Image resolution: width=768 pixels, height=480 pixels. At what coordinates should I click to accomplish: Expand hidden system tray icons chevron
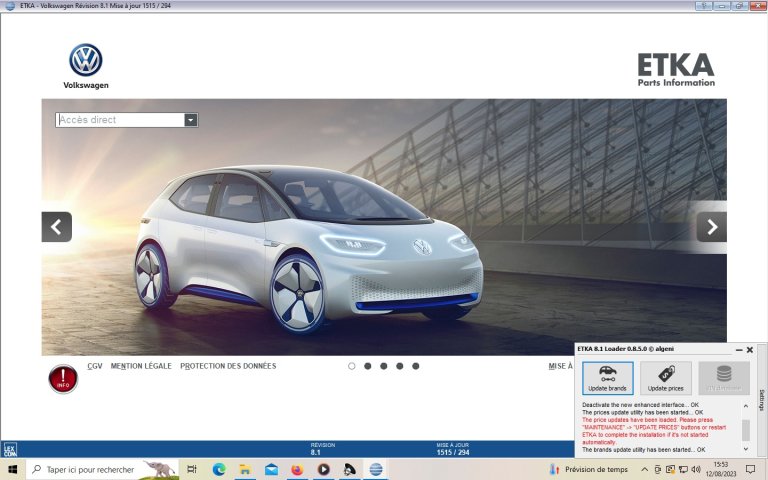(x=645, y=469)
